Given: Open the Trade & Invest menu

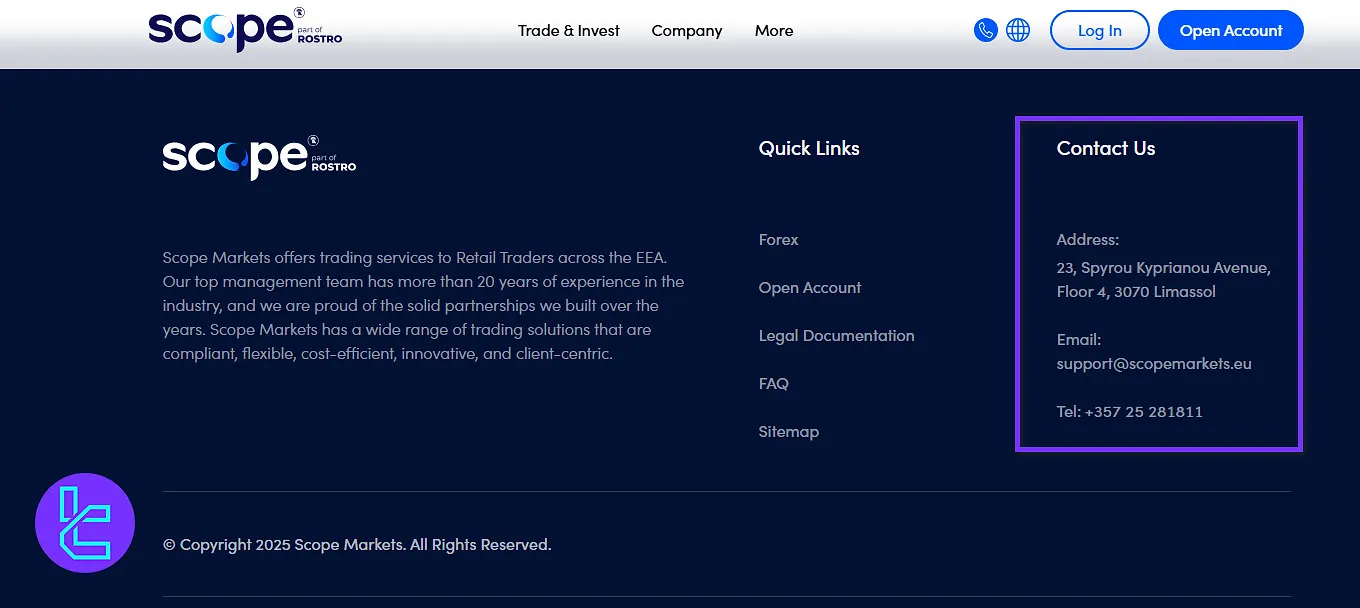Looking at the screenshot, I should 568,31.
